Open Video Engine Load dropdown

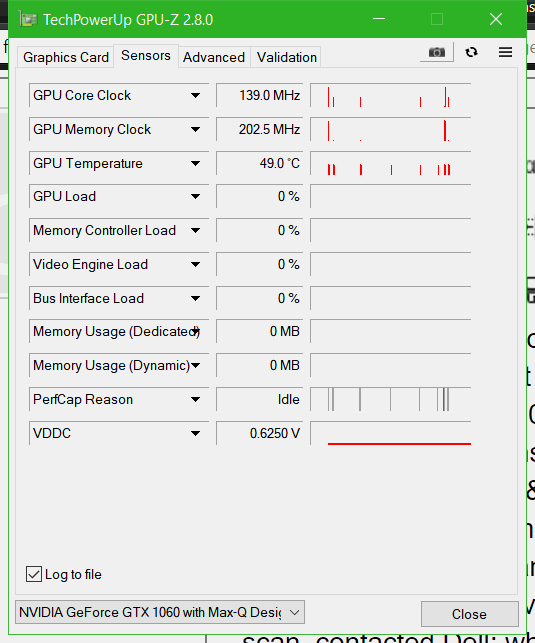point(196,264)
